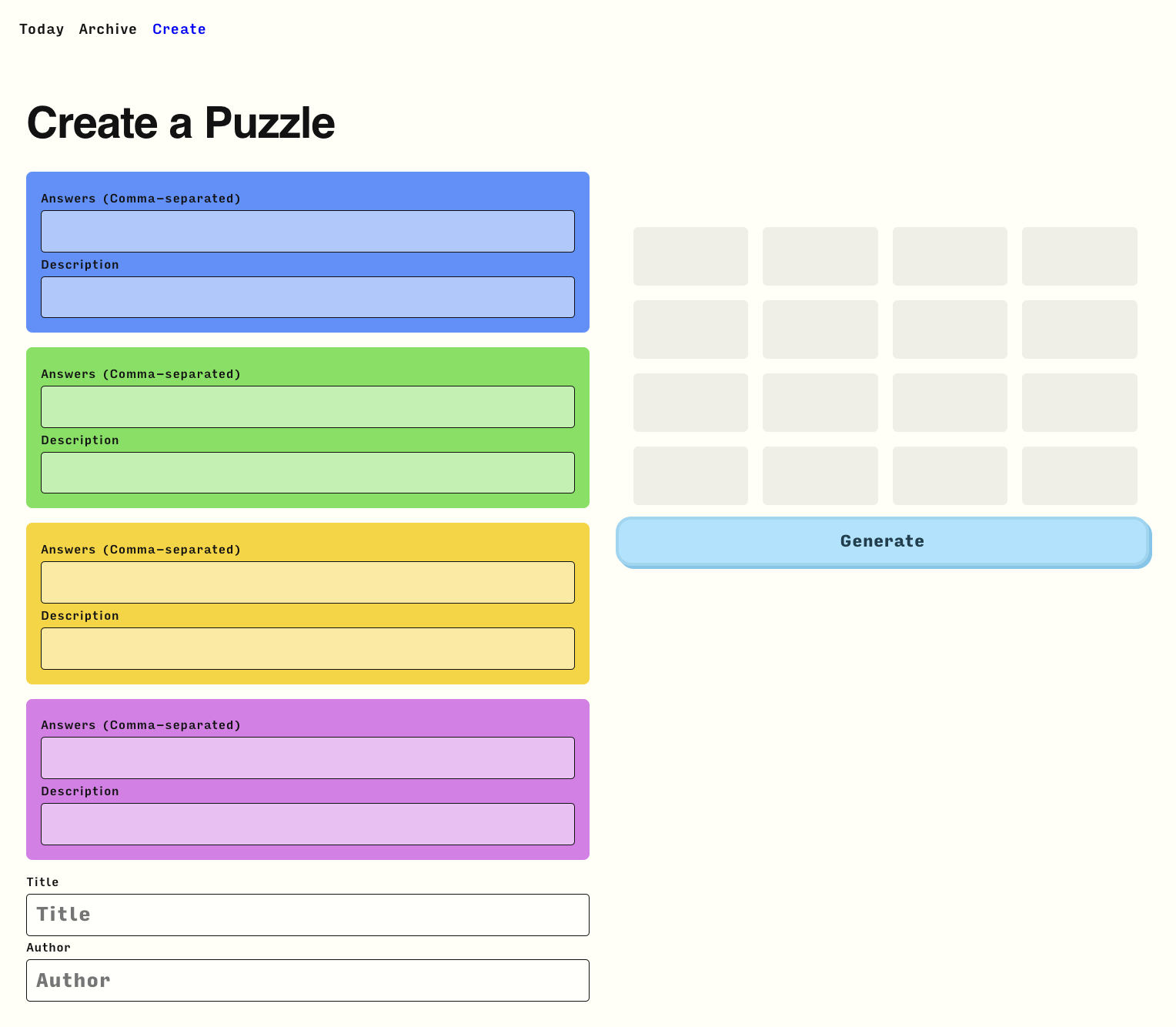Click the bottom-right puzzle grid tile
The height and width of the screenshot is (1027, 1176).
[x=1080, y=475]
